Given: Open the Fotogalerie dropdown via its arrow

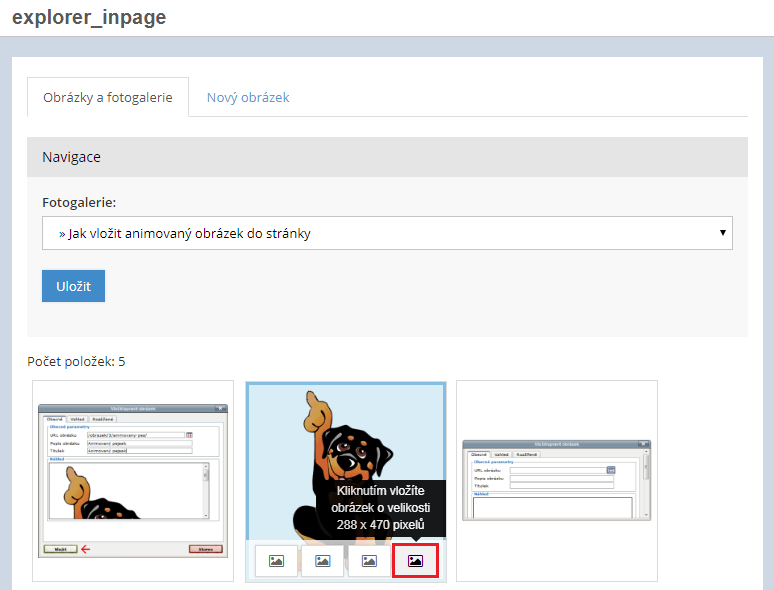Looking at the screenshot, I should point(722,233).
